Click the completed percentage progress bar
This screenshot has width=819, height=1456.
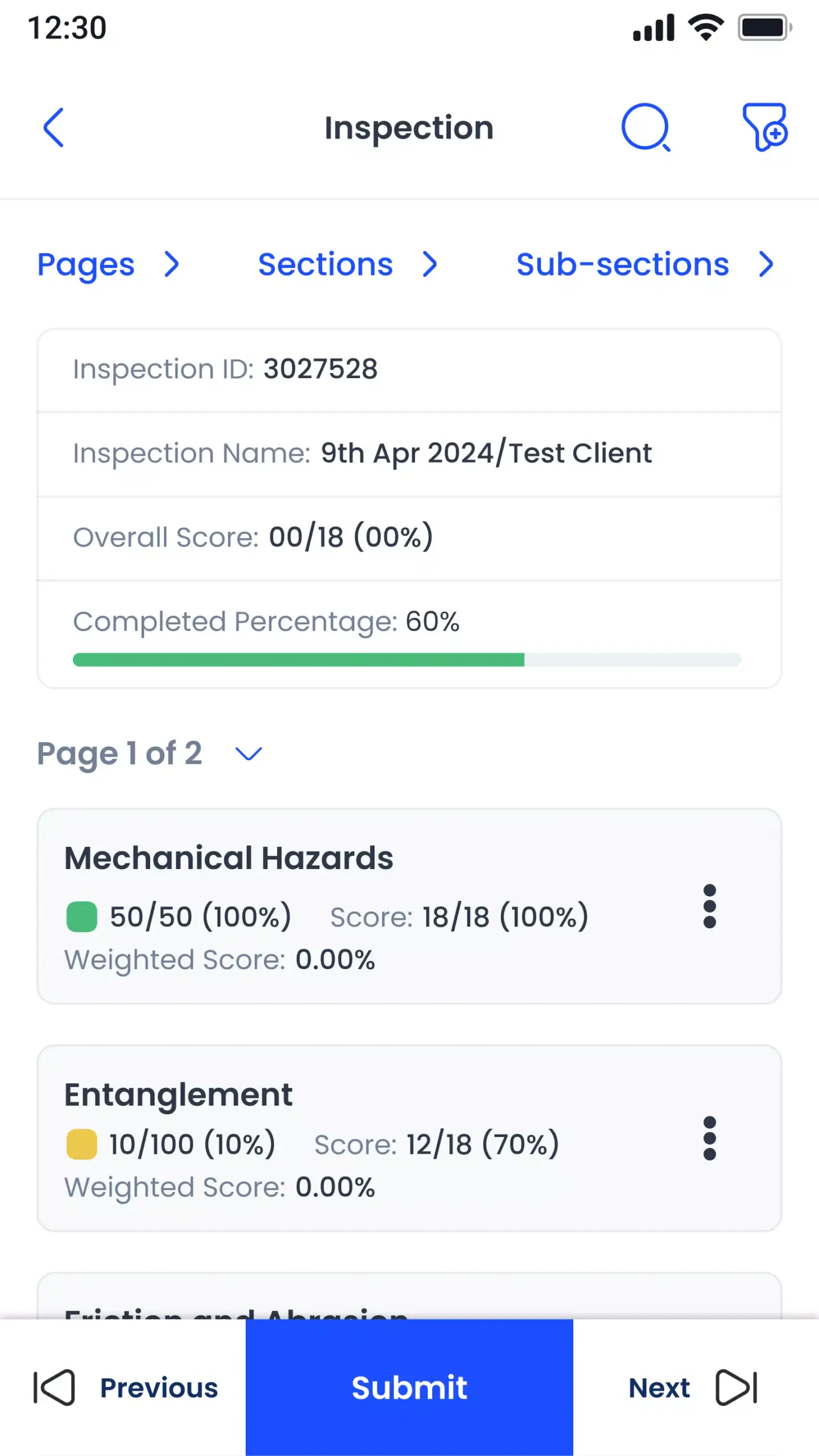pos(407,660)
